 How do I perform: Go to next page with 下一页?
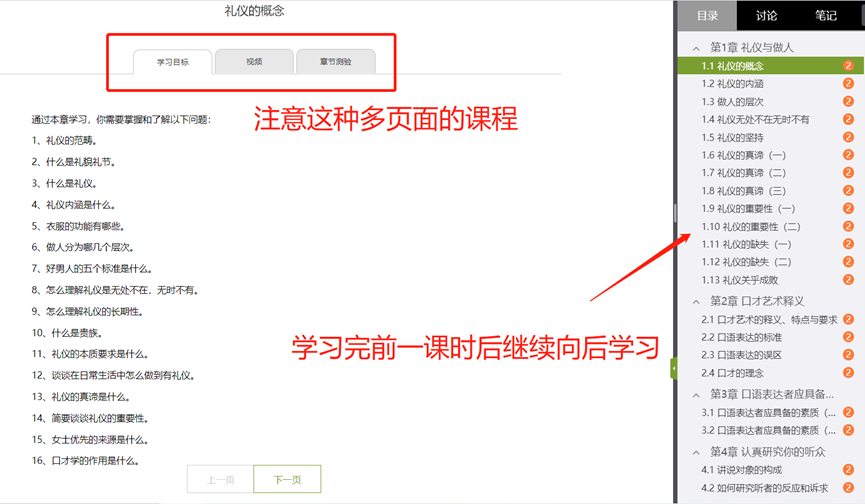coord(287,480)
